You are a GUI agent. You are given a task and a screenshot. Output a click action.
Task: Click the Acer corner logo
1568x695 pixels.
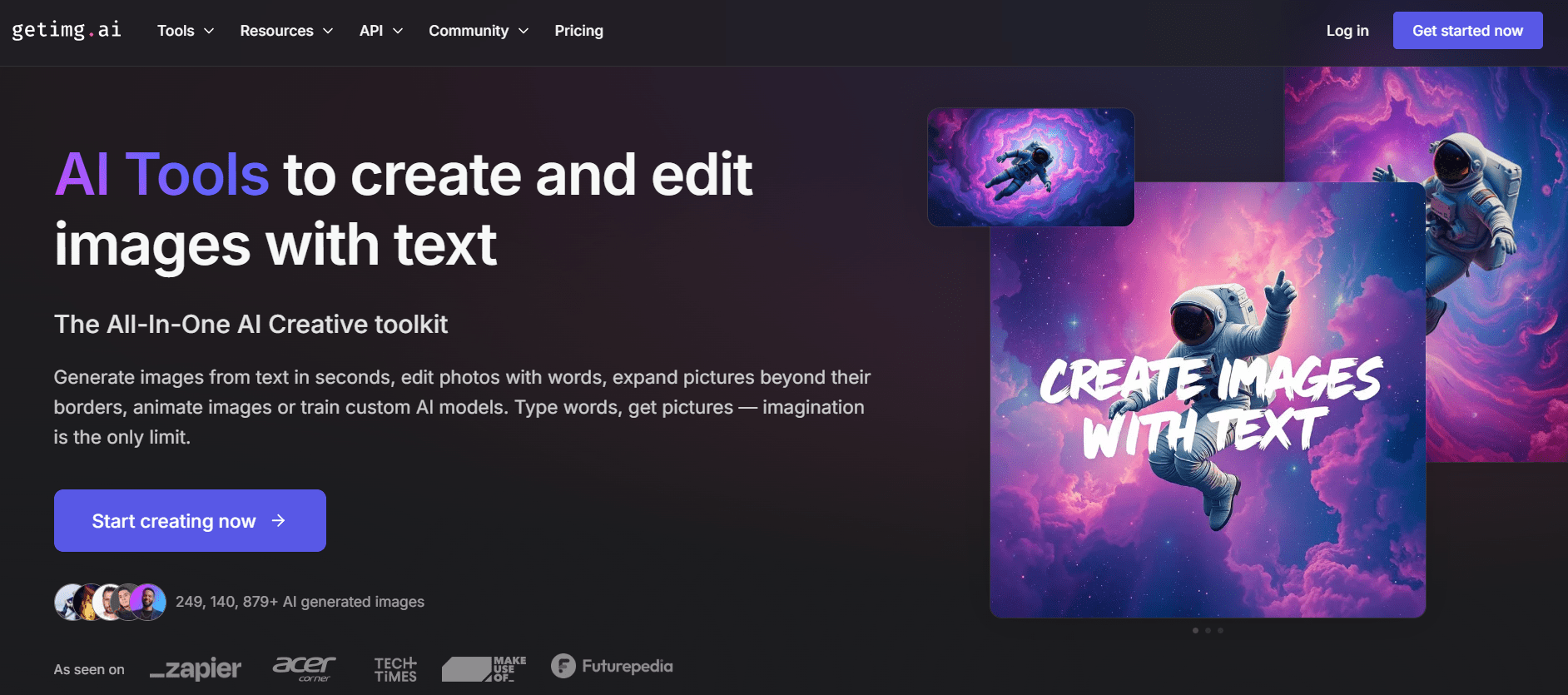304,668
